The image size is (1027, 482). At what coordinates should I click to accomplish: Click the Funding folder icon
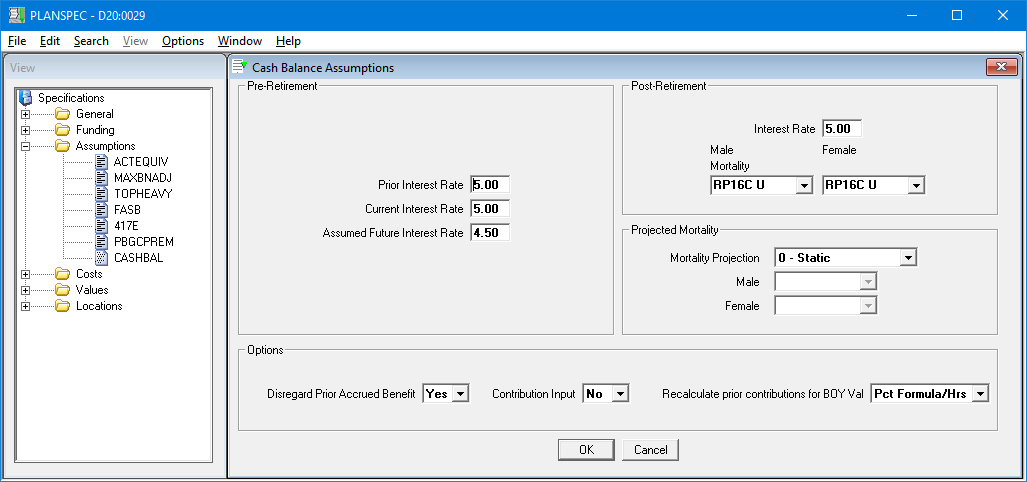coord(62,130)
